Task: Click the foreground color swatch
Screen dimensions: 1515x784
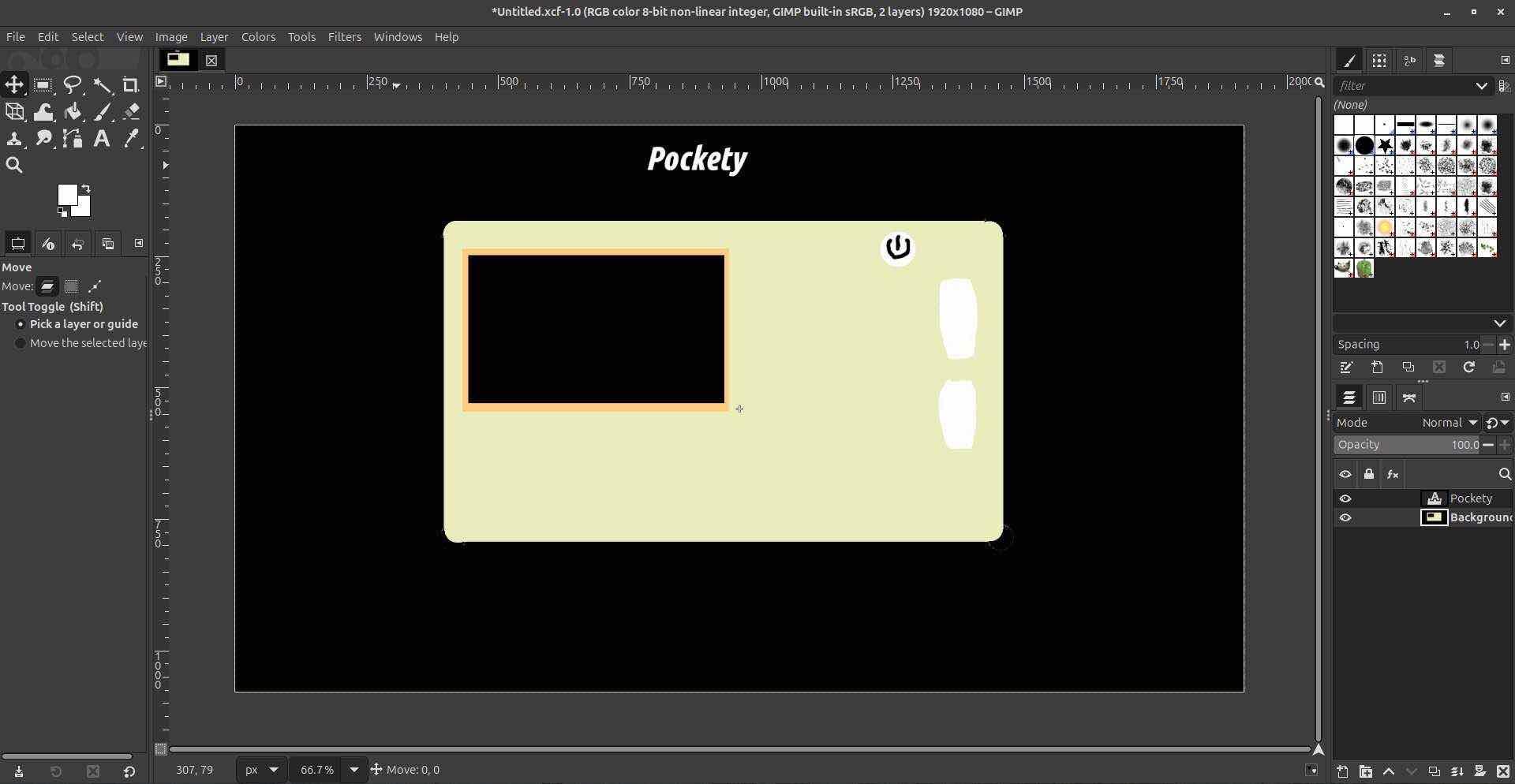Action: 67,195
